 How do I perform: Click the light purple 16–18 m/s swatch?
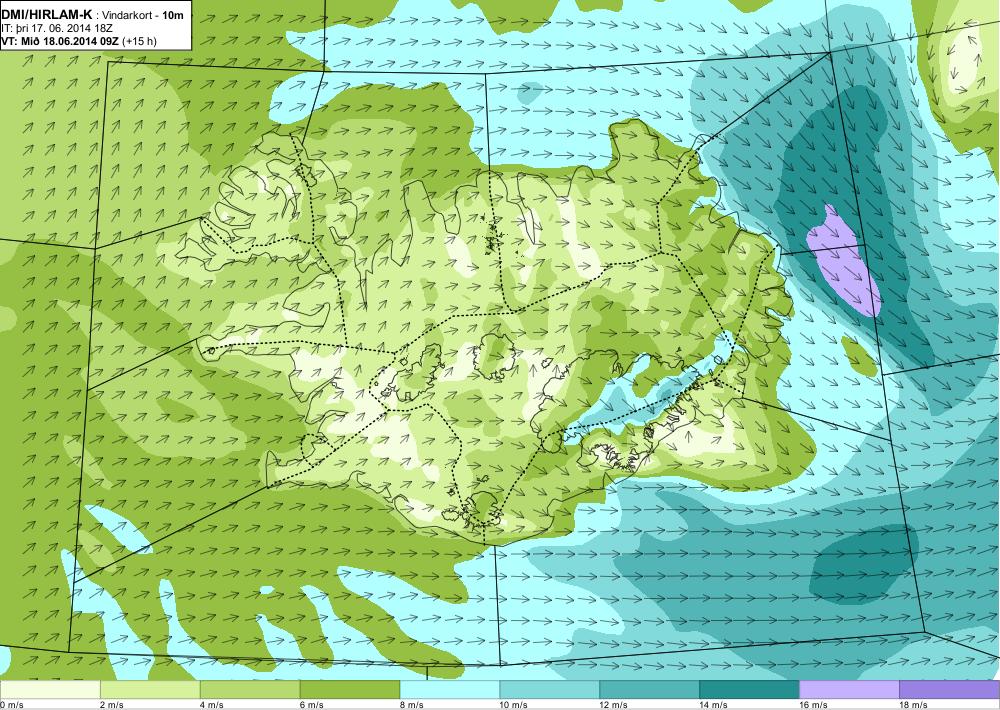click(849, 690)
